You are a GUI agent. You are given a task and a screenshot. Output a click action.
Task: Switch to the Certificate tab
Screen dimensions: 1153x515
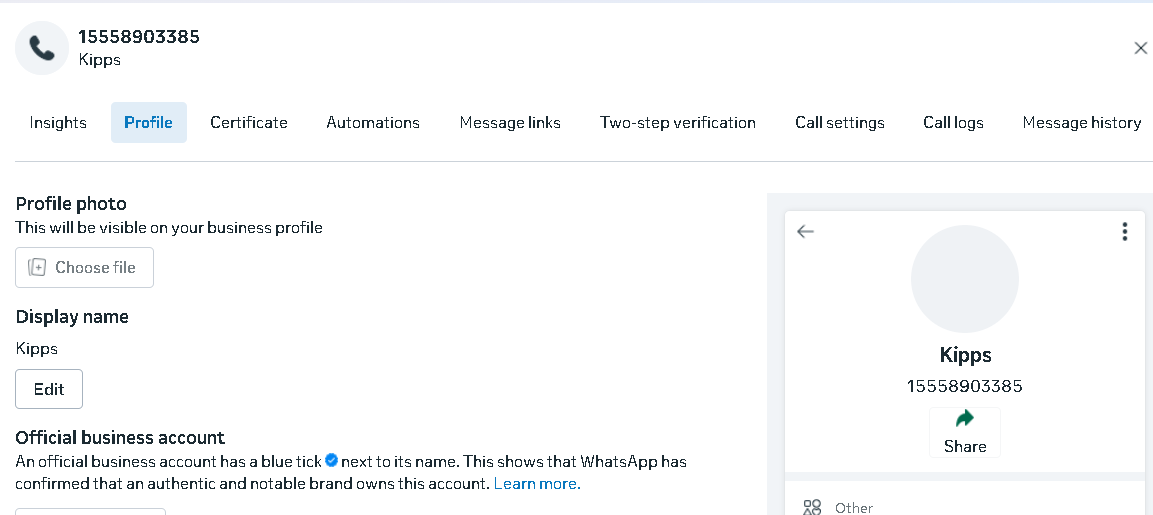[249, 123]
